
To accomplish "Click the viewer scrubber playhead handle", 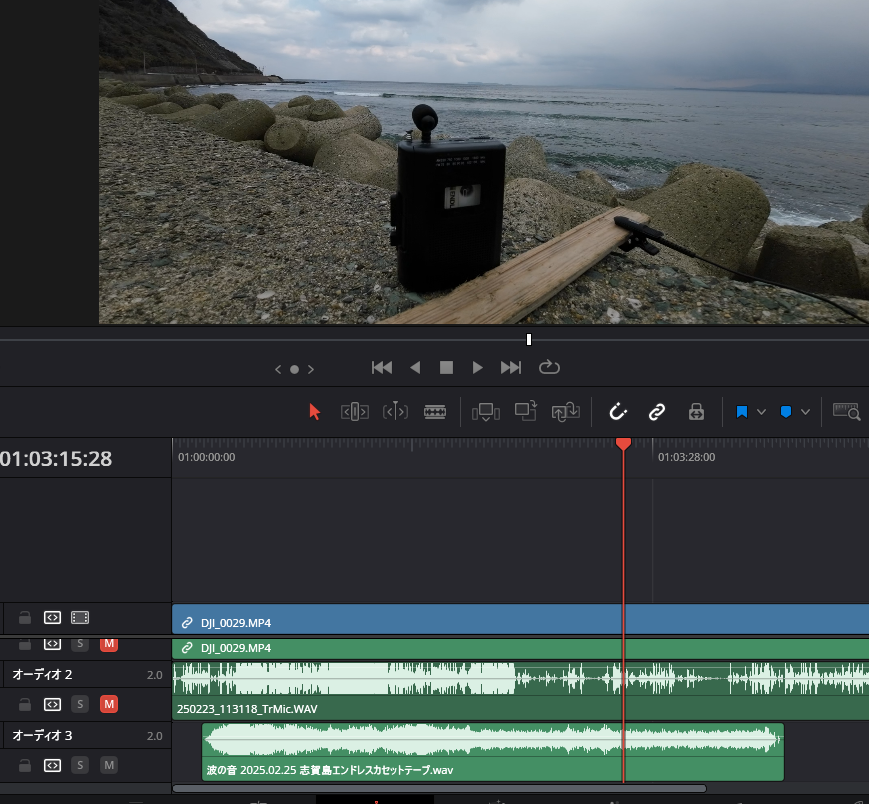I will coord(529,339).
